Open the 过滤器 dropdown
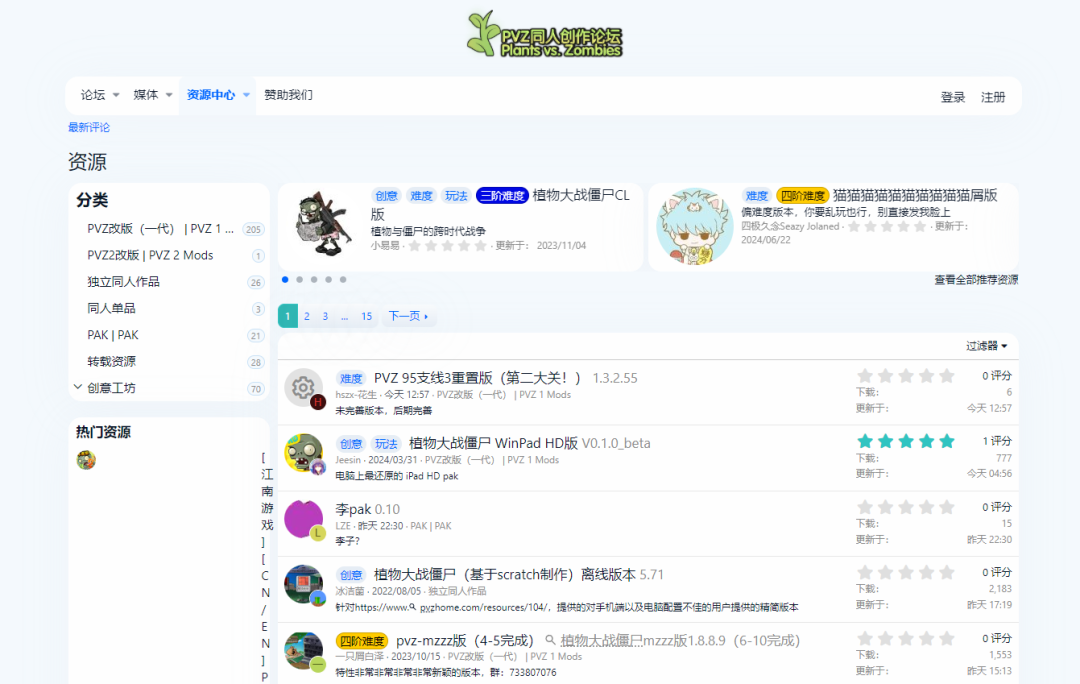This screenshot has height=684, width=1080. pyautogui.click(x=986, y=346)
